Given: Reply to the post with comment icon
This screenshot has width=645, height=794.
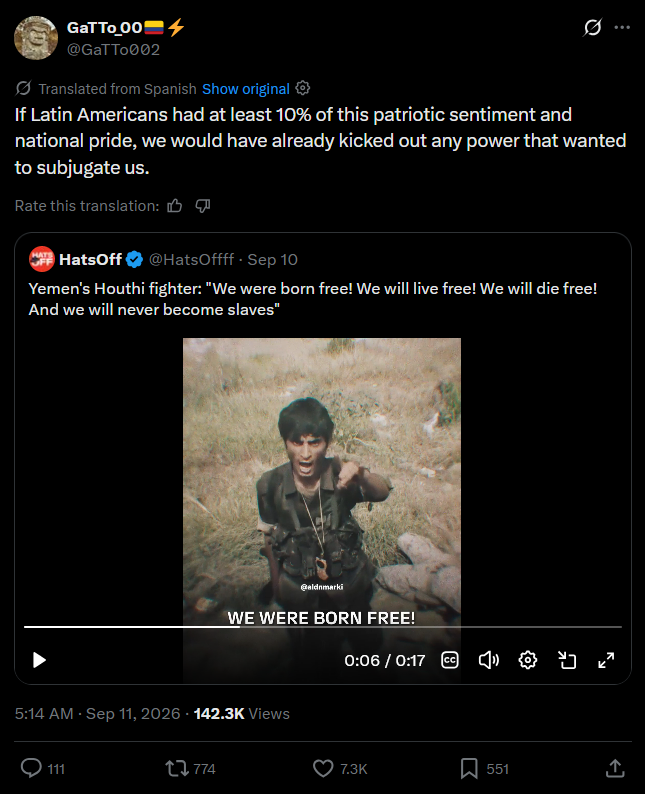Looking at the screenshot, I should (31, 768).
